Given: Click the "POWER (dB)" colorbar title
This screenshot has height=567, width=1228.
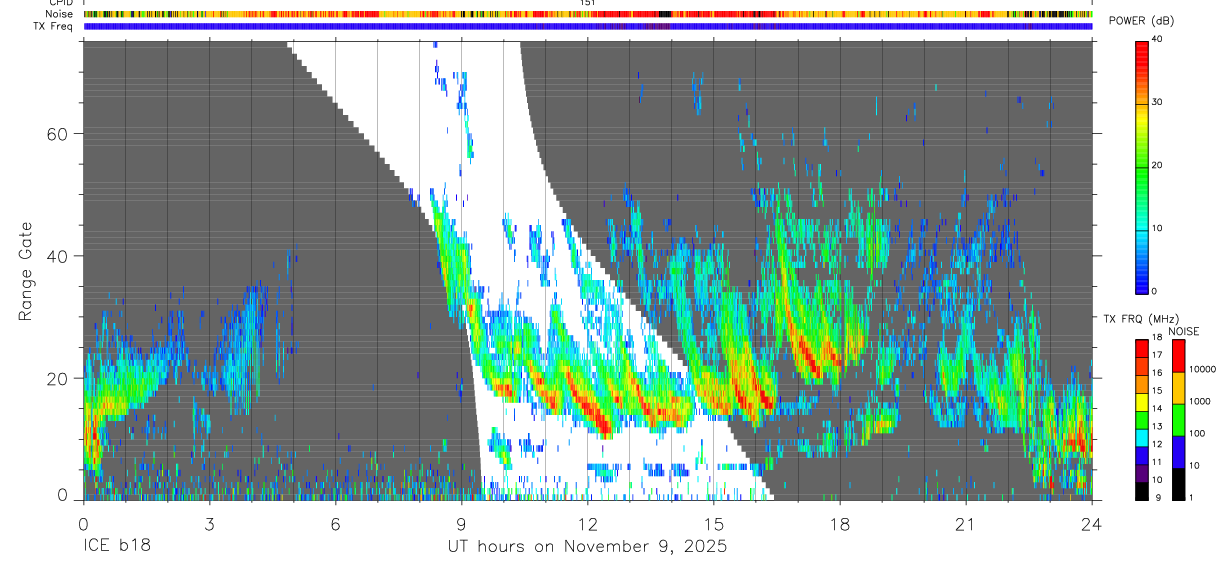Looking at the screenshot, I should point(1140,20).
